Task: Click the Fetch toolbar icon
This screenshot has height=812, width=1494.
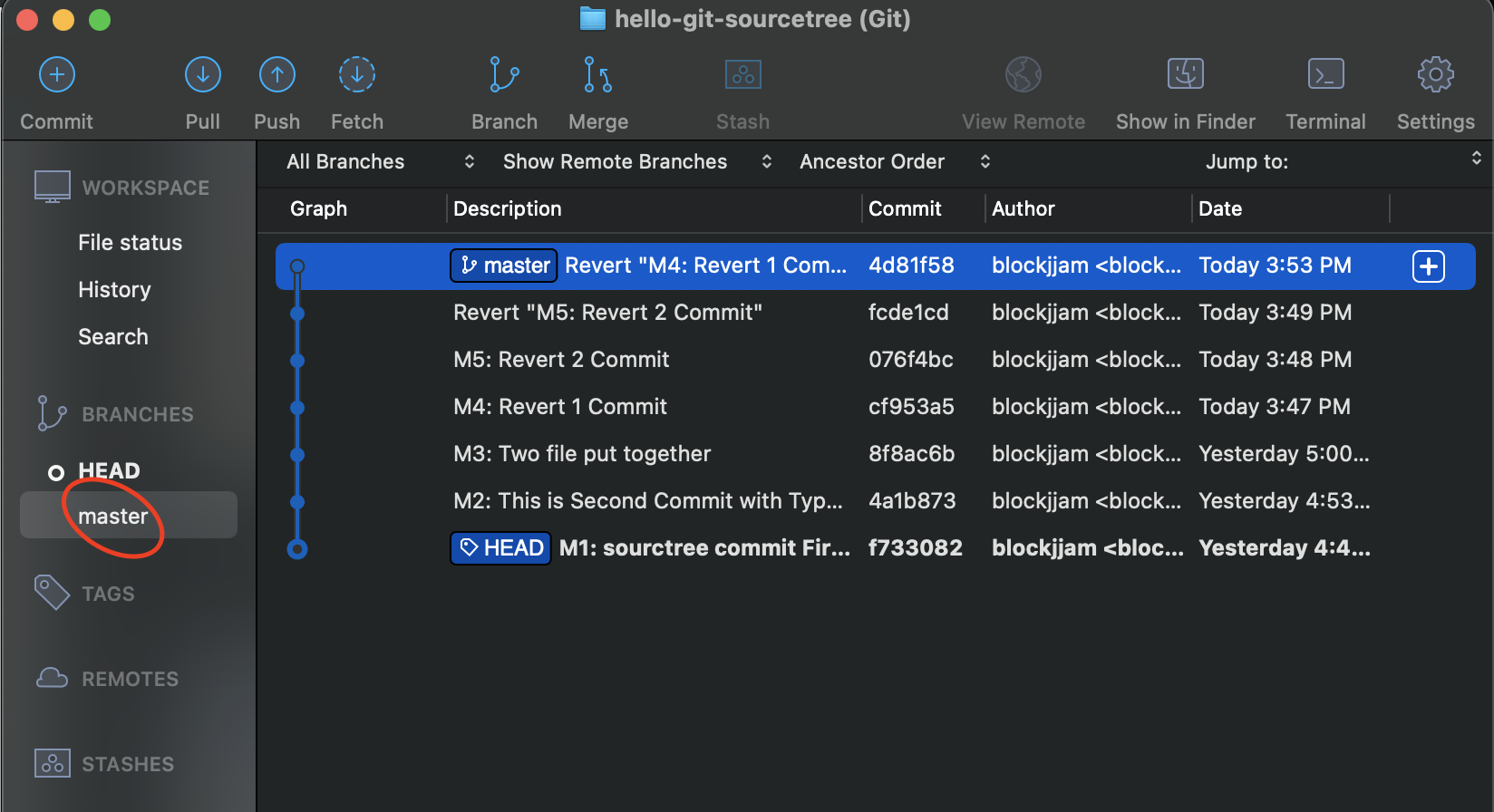Action: tap(357, 75)
